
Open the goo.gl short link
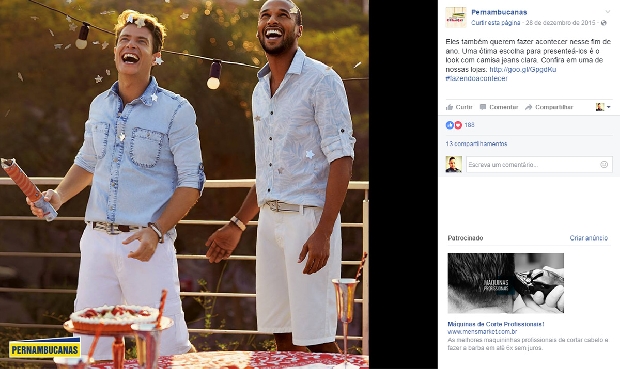(523, 70)
